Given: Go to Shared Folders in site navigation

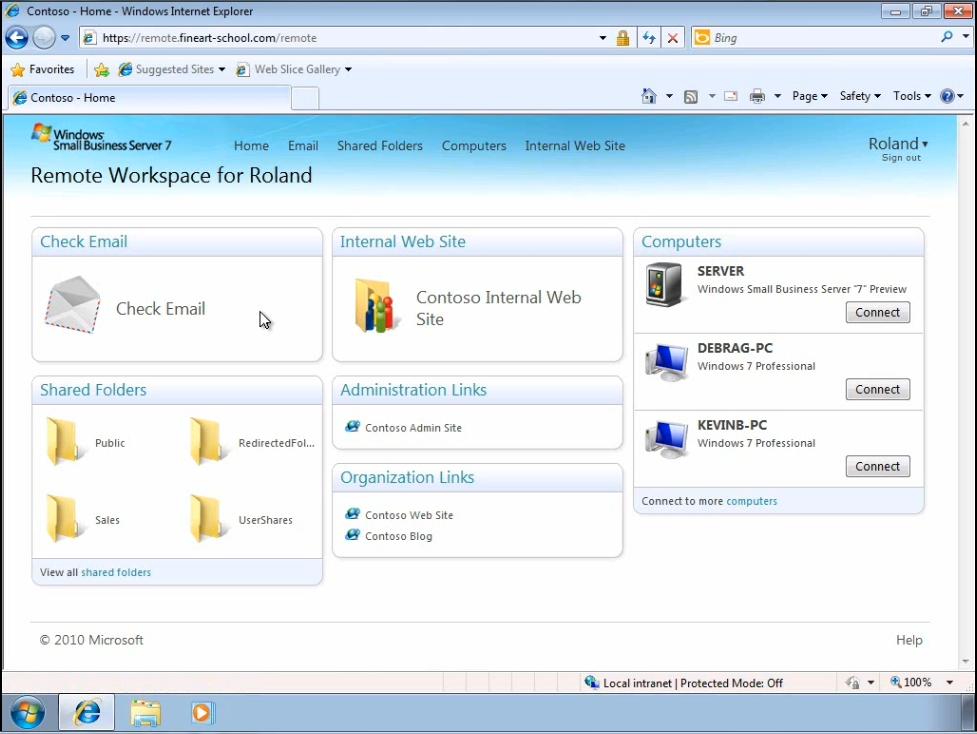Looking at the screenshot, I should click(x=379, y=146).
